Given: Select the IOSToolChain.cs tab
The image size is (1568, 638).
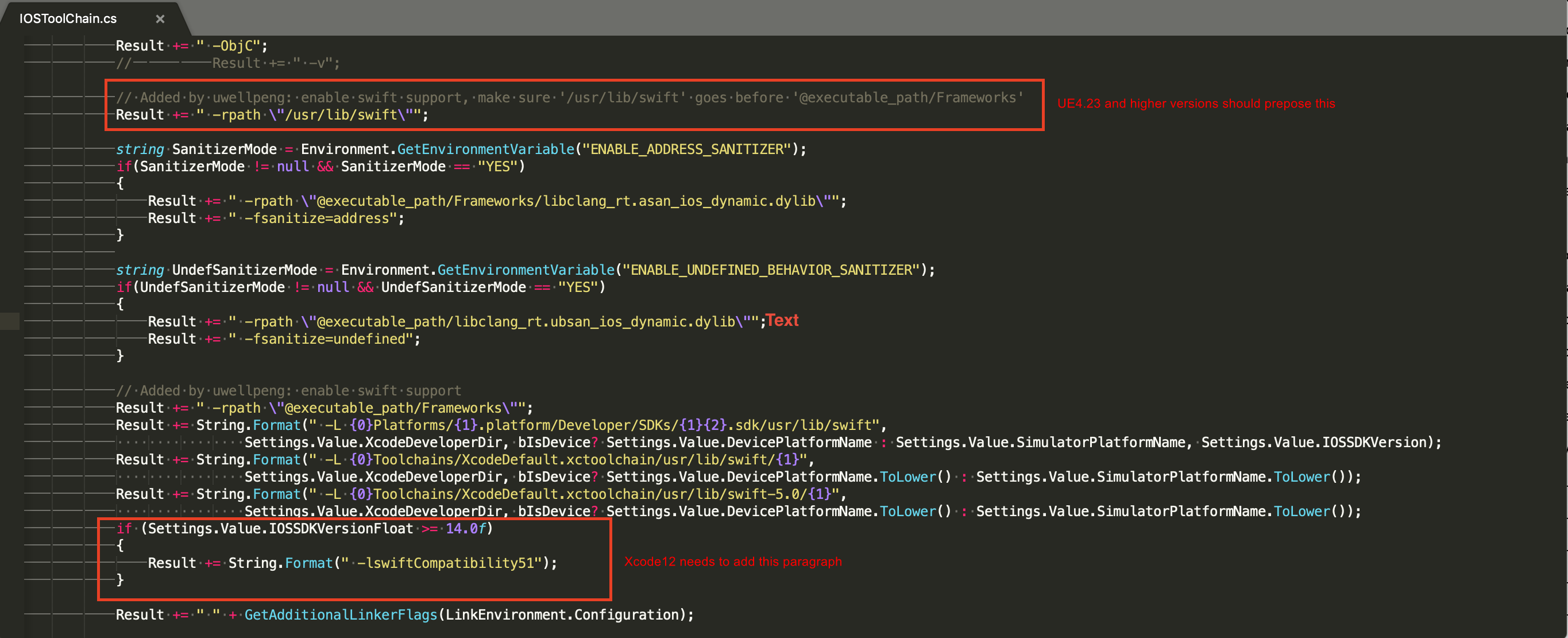Looking at the screenshot, I should pos(68,18).
